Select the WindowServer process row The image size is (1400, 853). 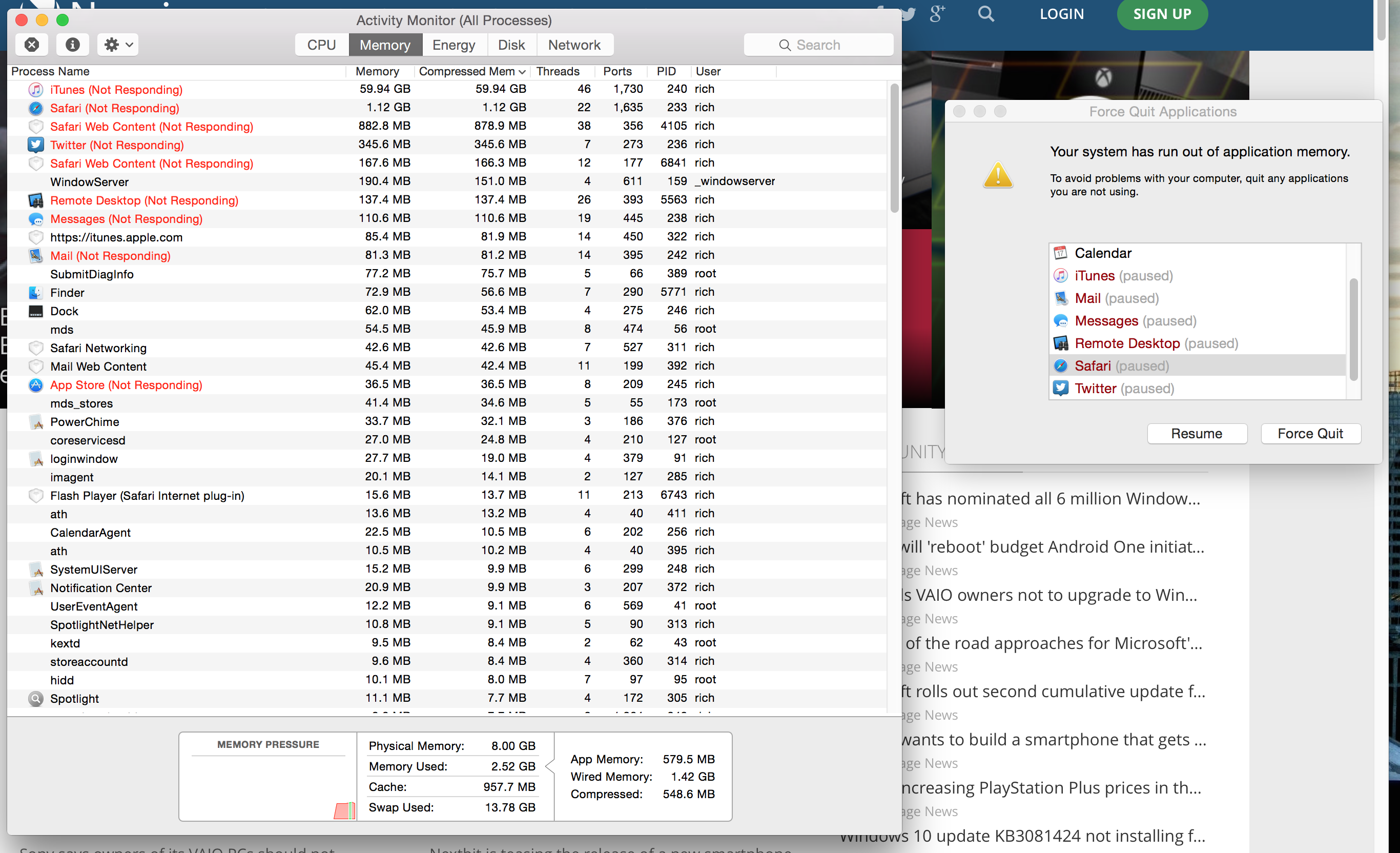point(446,181)
